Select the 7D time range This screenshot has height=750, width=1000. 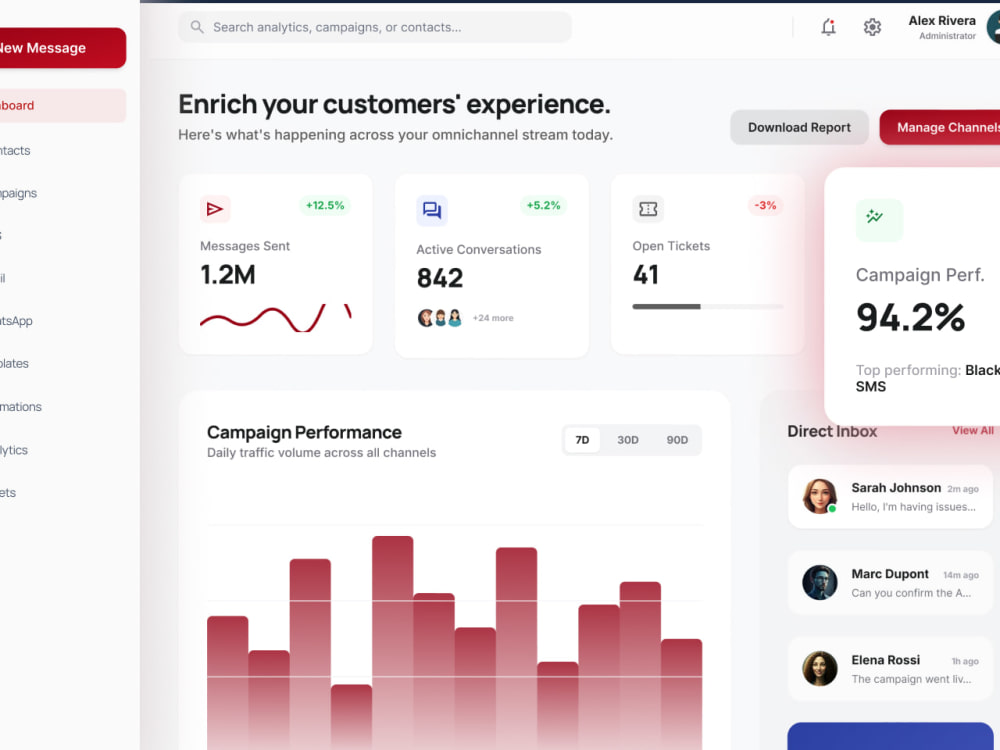(582, 440)
